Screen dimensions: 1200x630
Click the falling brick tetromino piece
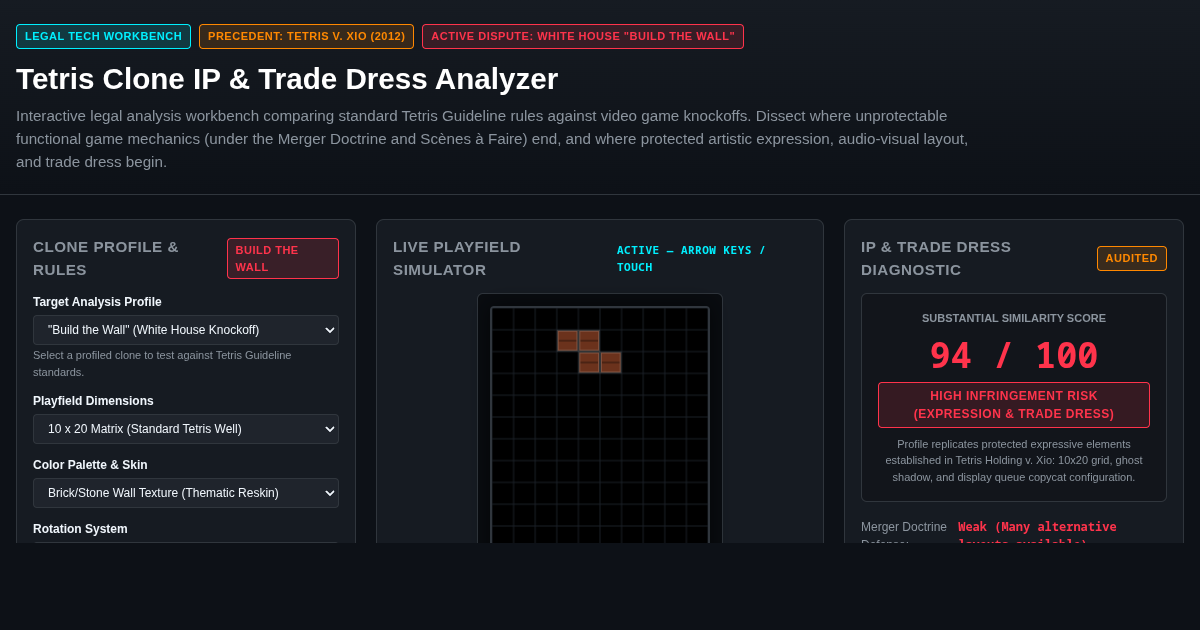pyautogui.click(x=589, y=351)
